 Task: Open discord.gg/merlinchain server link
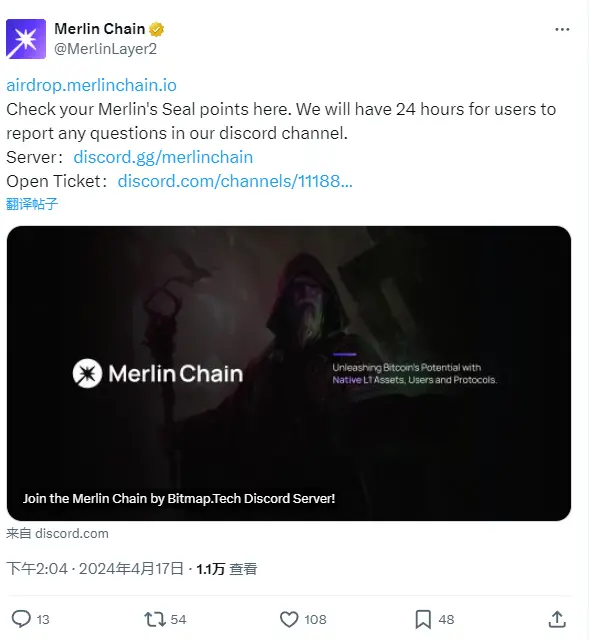click(163, 157)
